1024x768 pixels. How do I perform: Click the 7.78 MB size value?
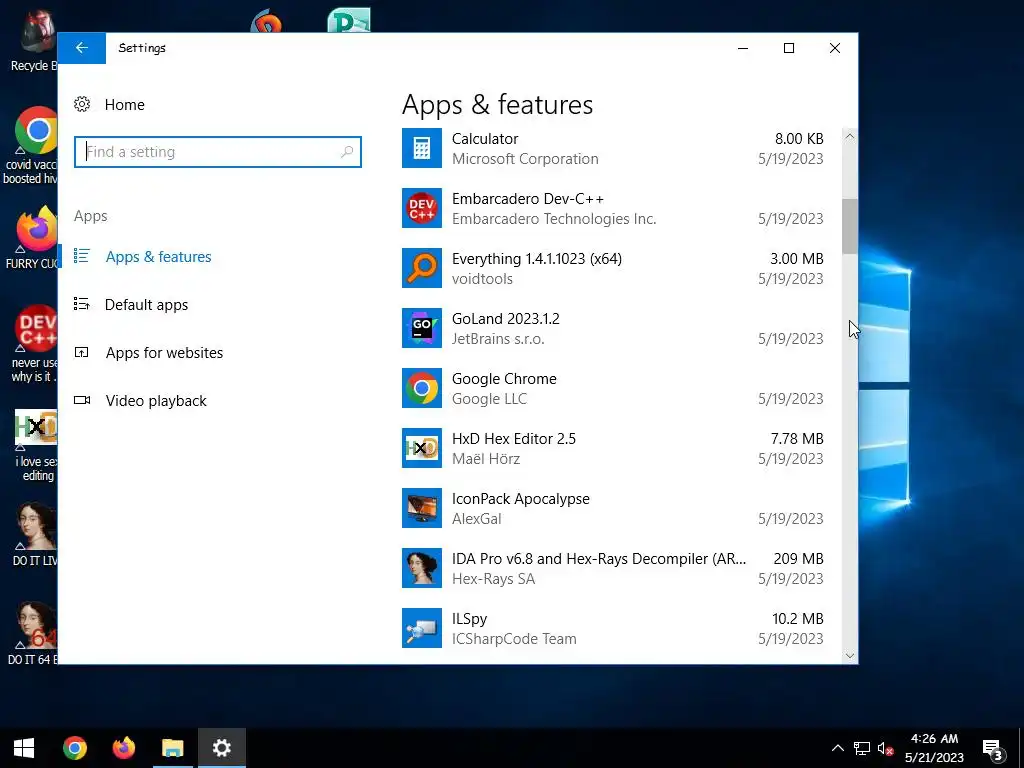797,439
